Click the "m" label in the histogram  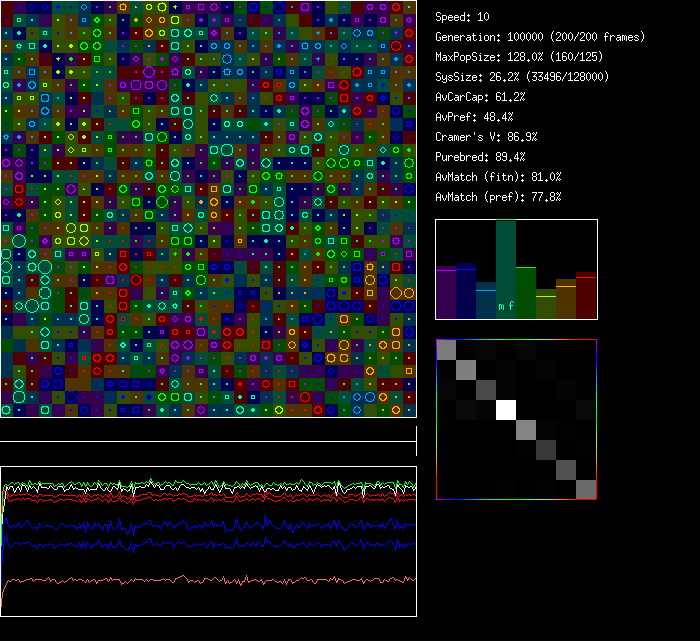coord(502,307)
